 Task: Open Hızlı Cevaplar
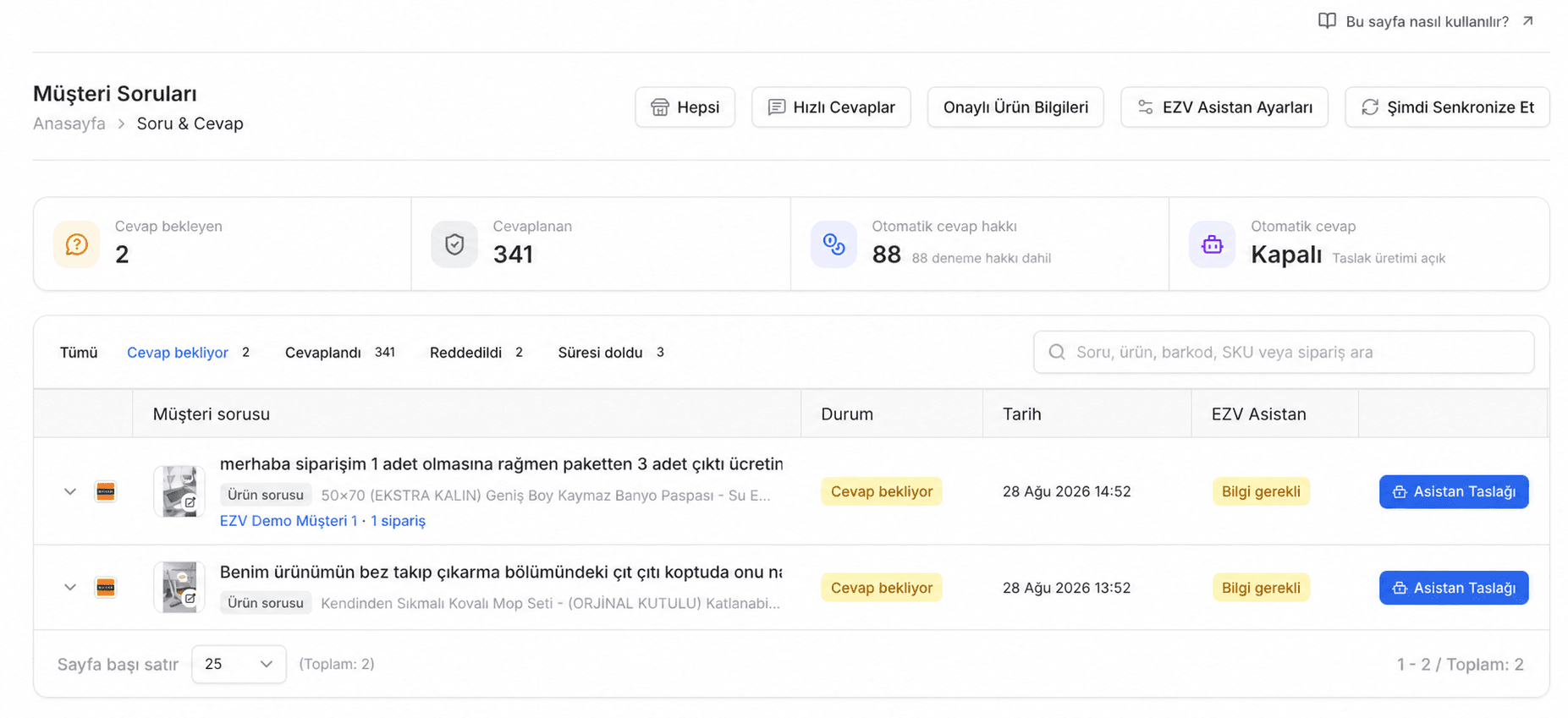(831, 107)
